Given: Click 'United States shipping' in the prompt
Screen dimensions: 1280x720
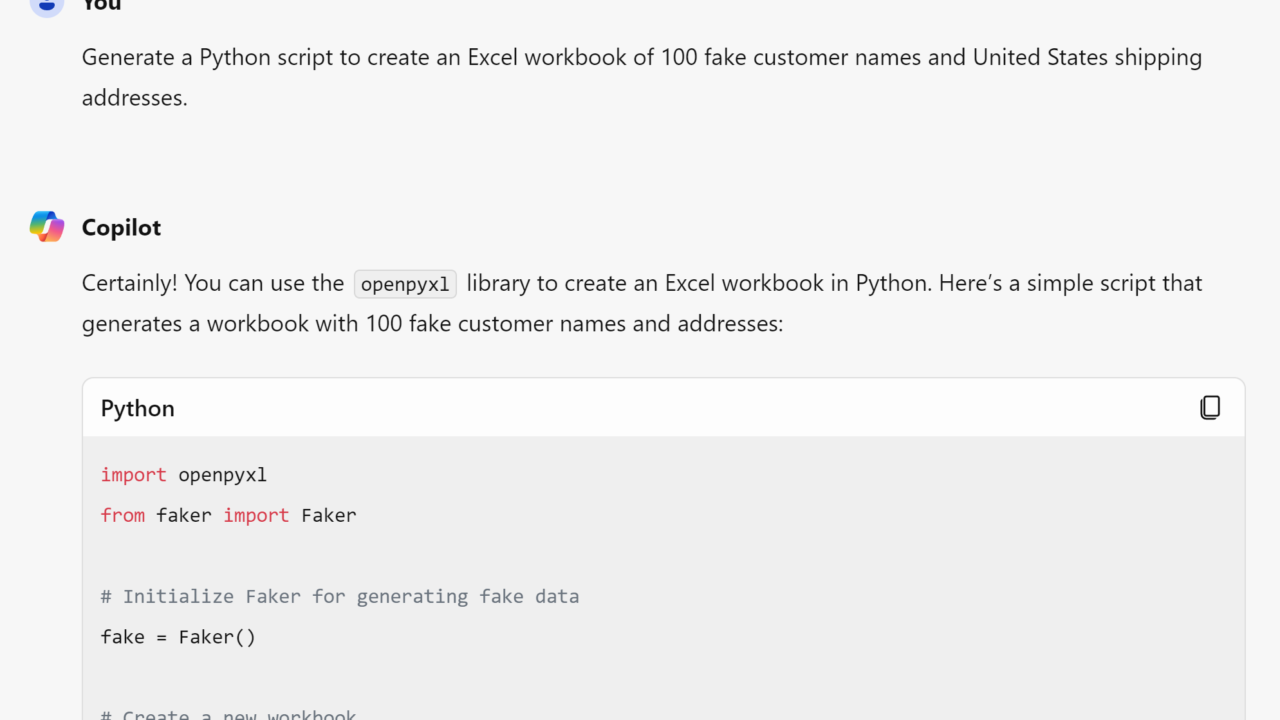Looking at the screenshot, I should pyautogui.click(x=1087, y=58).
